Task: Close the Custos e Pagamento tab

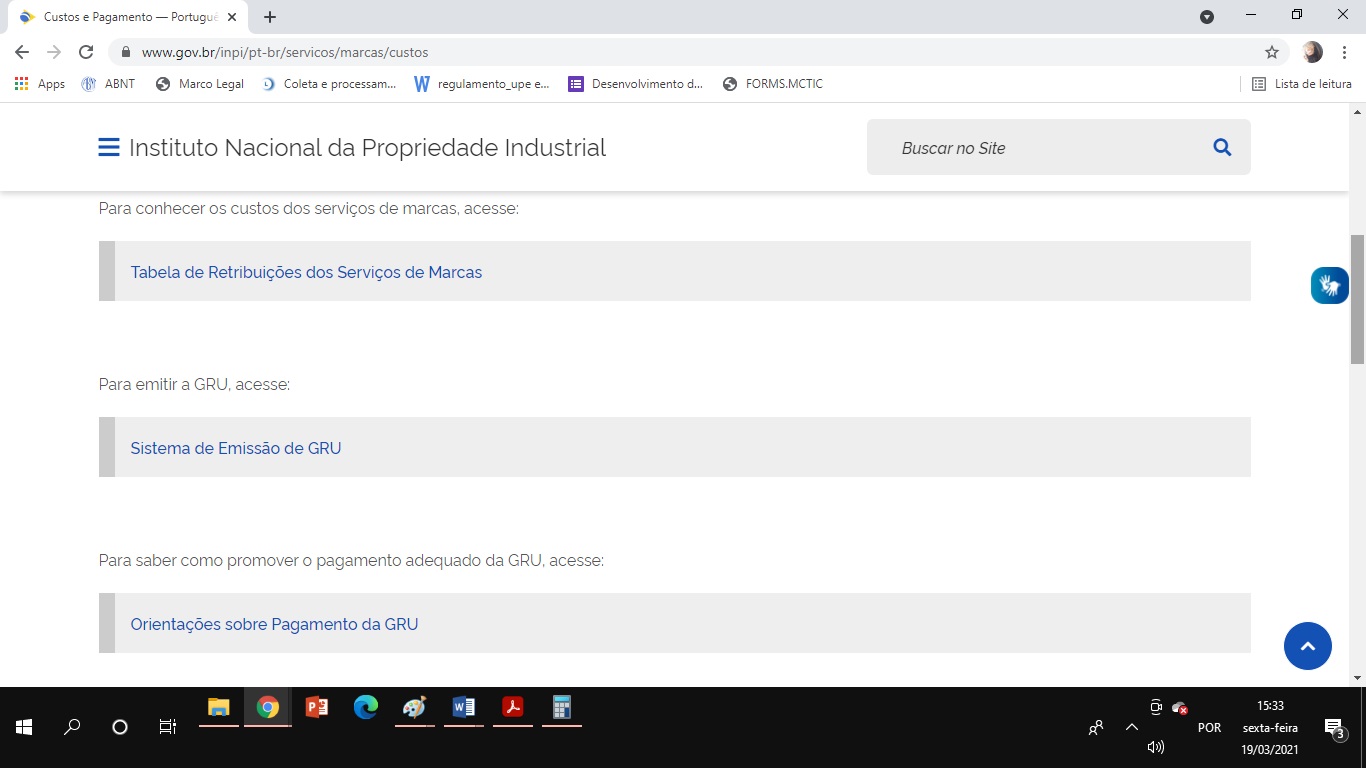Action: click(233, 17)
